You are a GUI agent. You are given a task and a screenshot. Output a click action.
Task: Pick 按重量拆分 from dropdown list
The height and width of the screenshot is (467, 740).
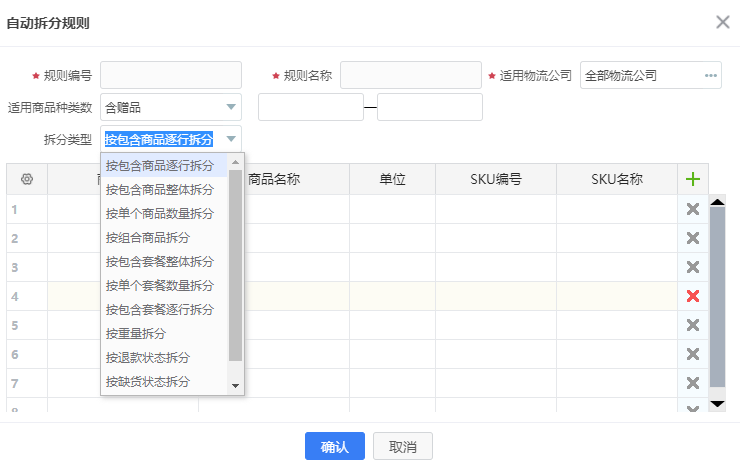(164, 334)
